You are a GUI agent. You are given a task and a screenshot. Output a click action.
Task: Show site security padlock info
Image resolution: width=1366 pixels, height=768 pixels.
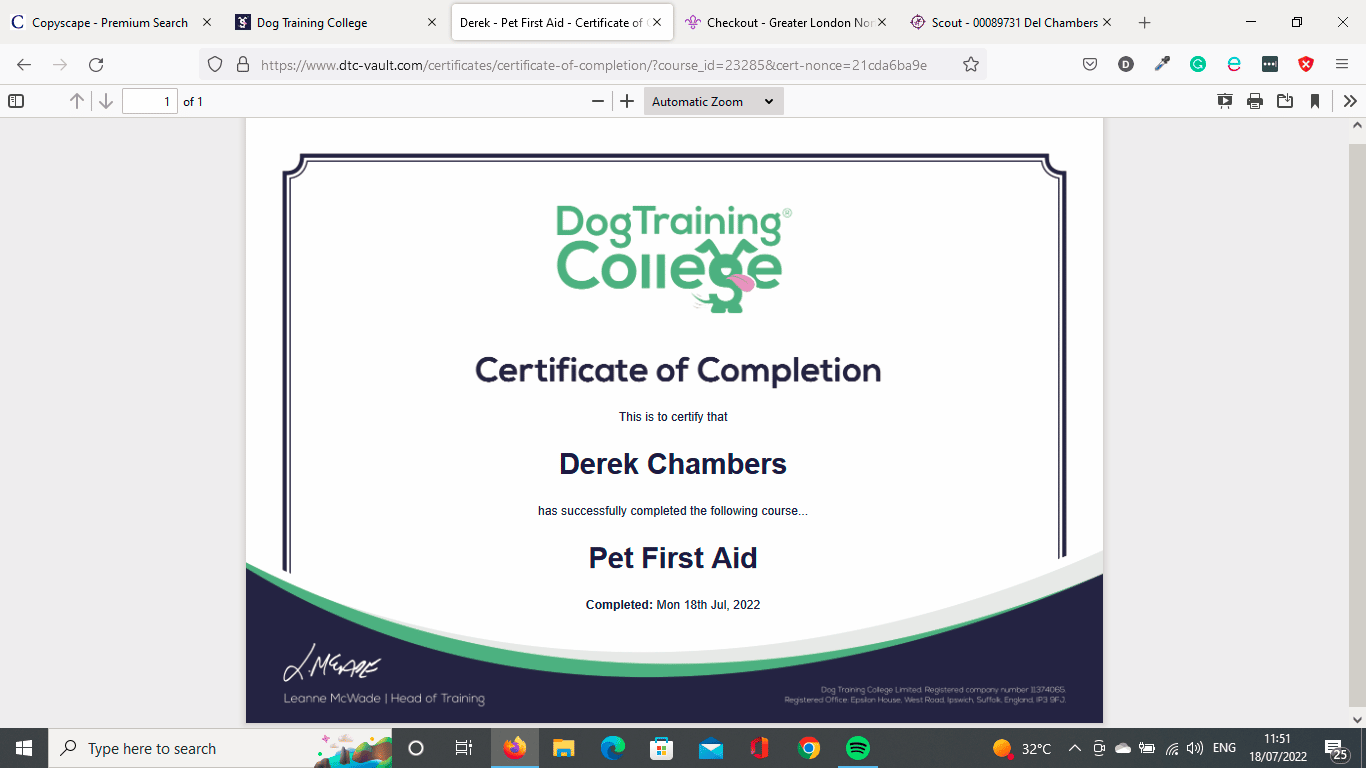pyautogui.click(x=241, y=64)
